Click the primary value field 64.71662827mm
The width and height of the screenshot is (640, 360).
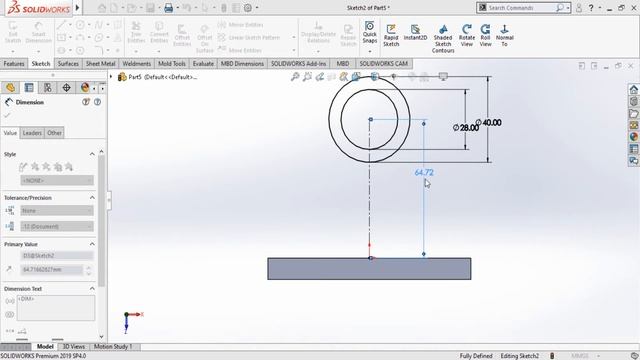coord(52,270)
